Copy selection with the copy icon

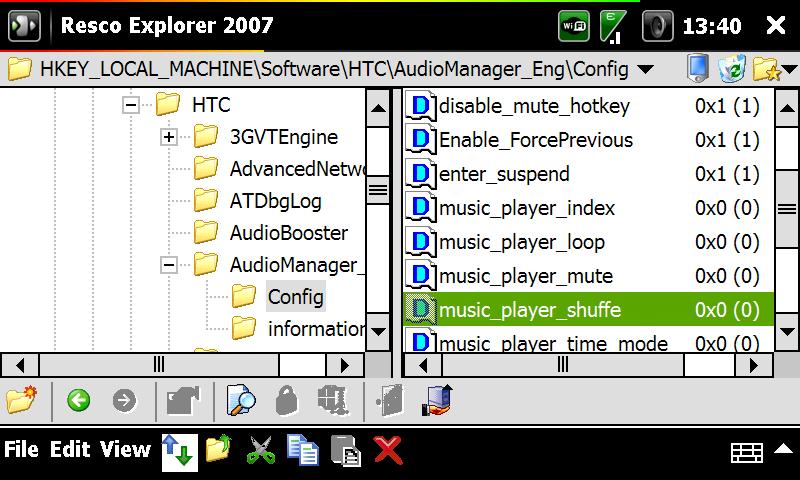[x=303, y=450]
